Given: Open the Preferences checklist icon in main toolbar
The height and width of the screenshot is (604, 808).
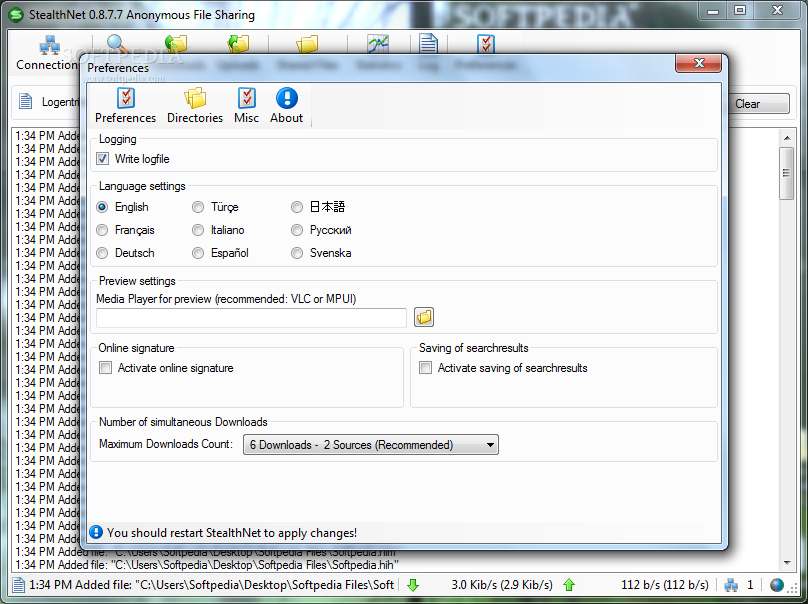Looking at the screenshot, I should point(486,44).
